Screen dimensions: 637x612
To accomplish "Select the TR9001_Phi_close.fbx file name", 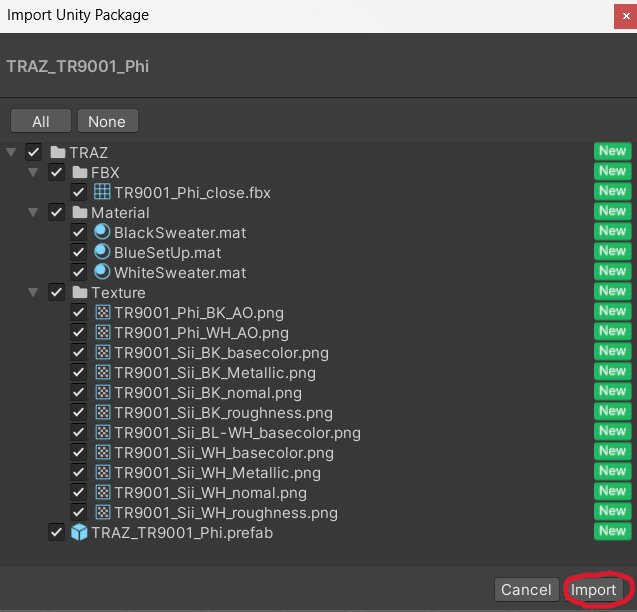I will (x=192, y=193).
